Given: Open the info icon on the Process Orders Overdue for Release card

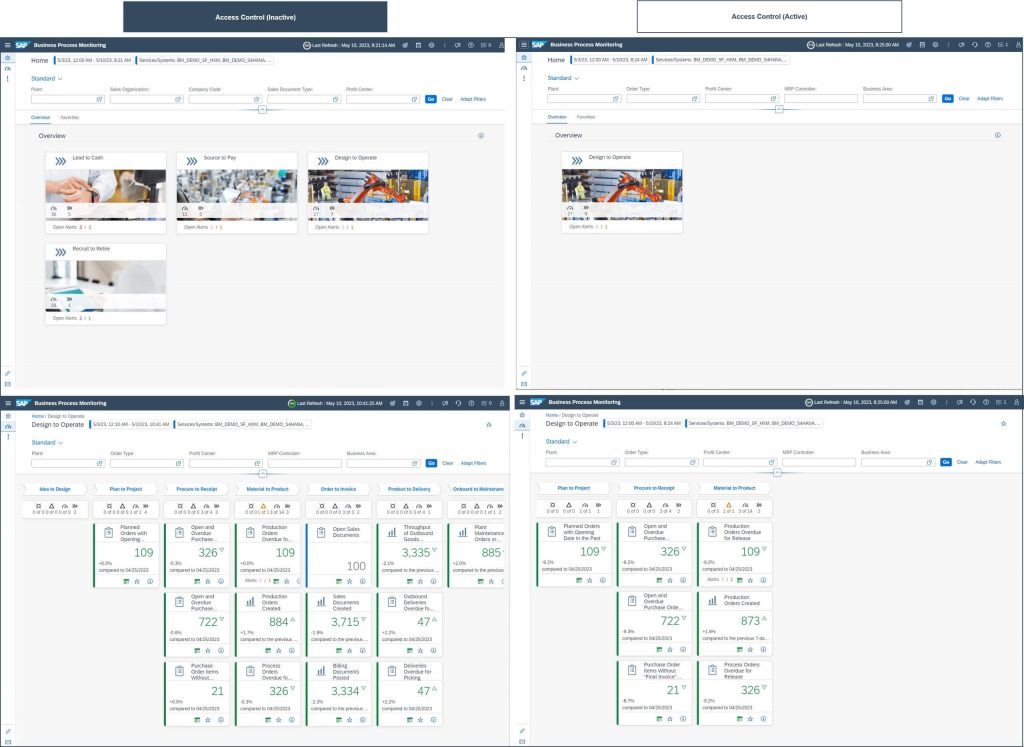Looking at the screenshot, I should pyautogui.click(x=763, y=719).
